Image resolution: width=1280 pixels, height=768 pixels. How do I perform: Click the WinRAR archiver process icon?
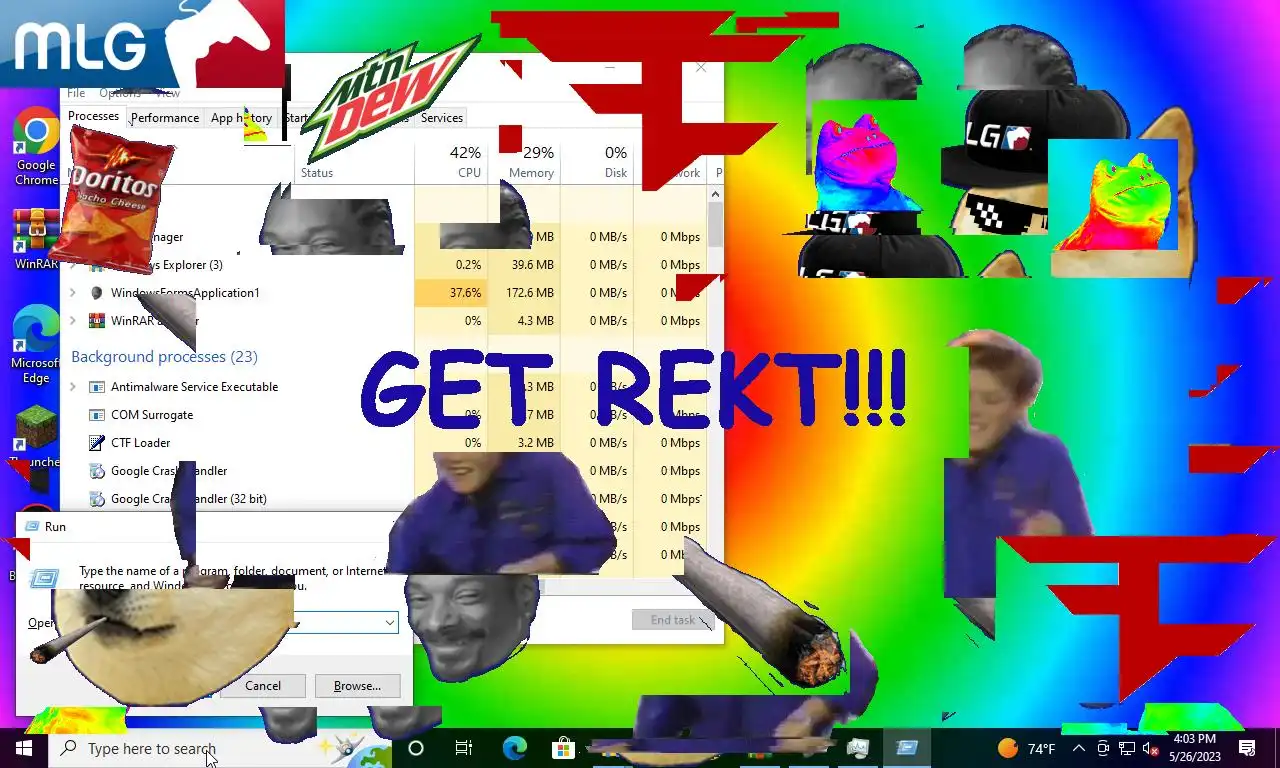96,321
